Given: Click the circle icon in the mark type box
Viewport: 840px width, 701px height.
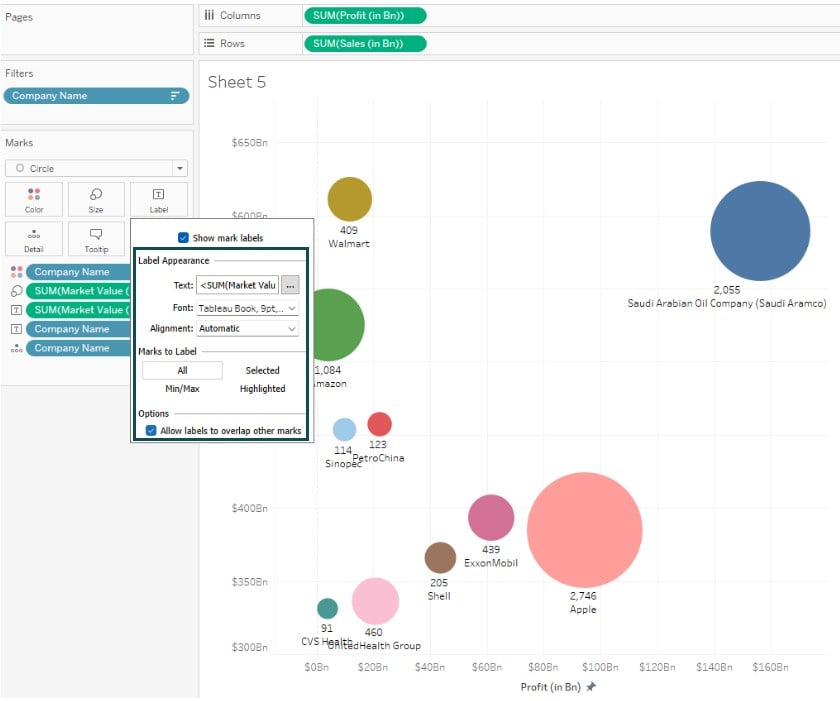Looking at the screenshot, I should click(20, 168).
